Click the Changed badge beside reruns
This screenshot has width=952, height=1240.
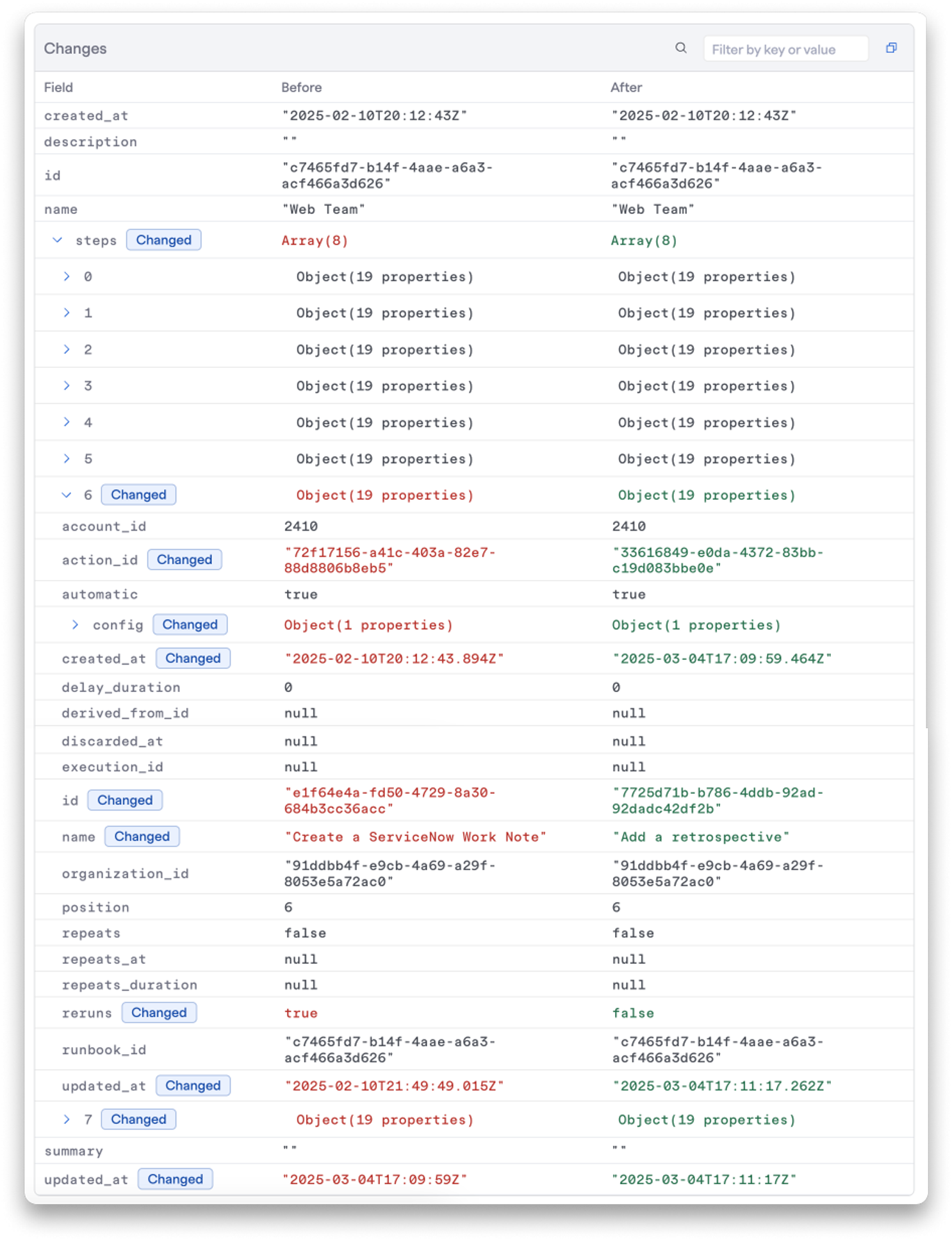click(159, 1013)
